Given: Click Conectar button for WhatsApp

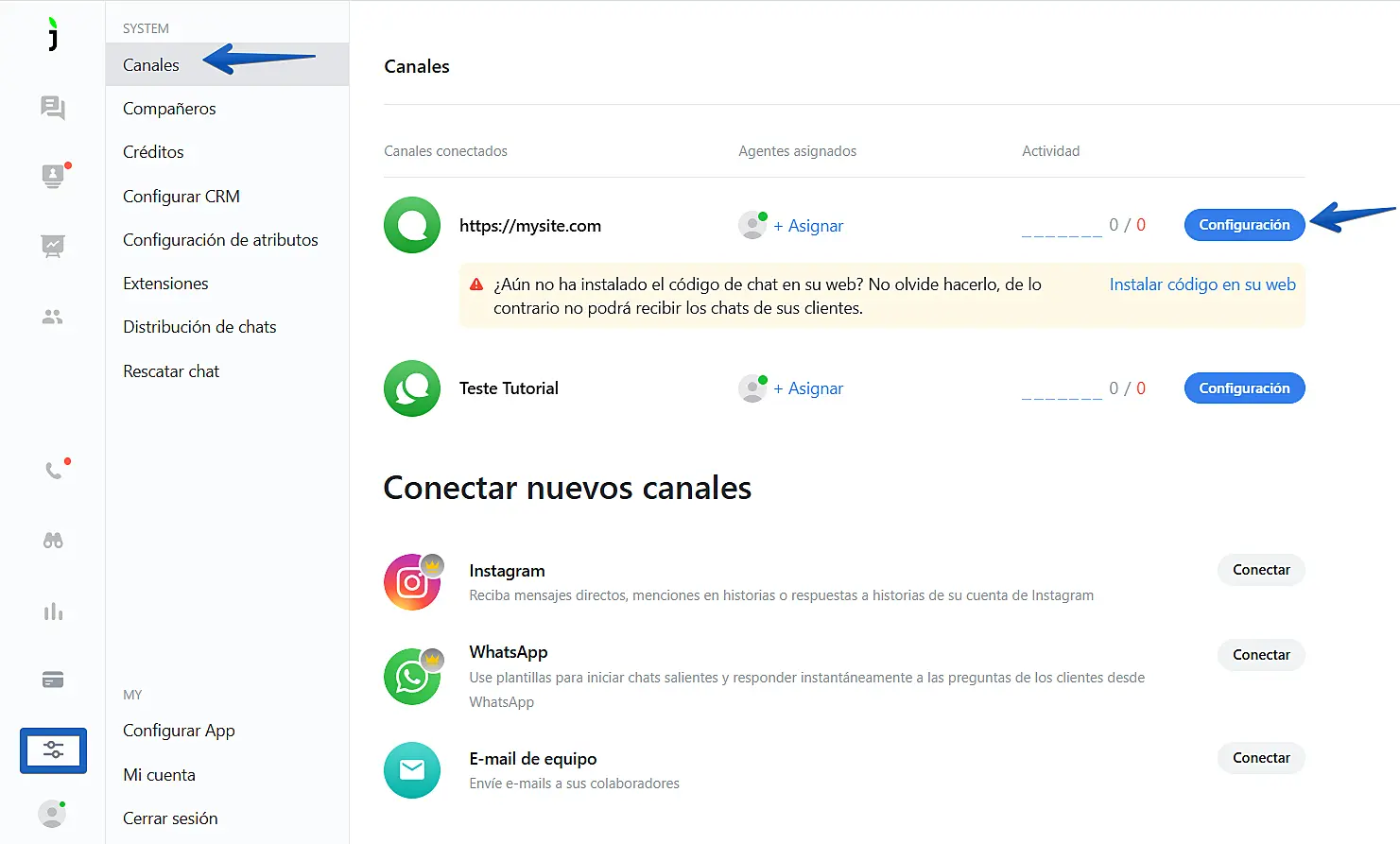Looking at the screenshot, I should [1261, 655].
